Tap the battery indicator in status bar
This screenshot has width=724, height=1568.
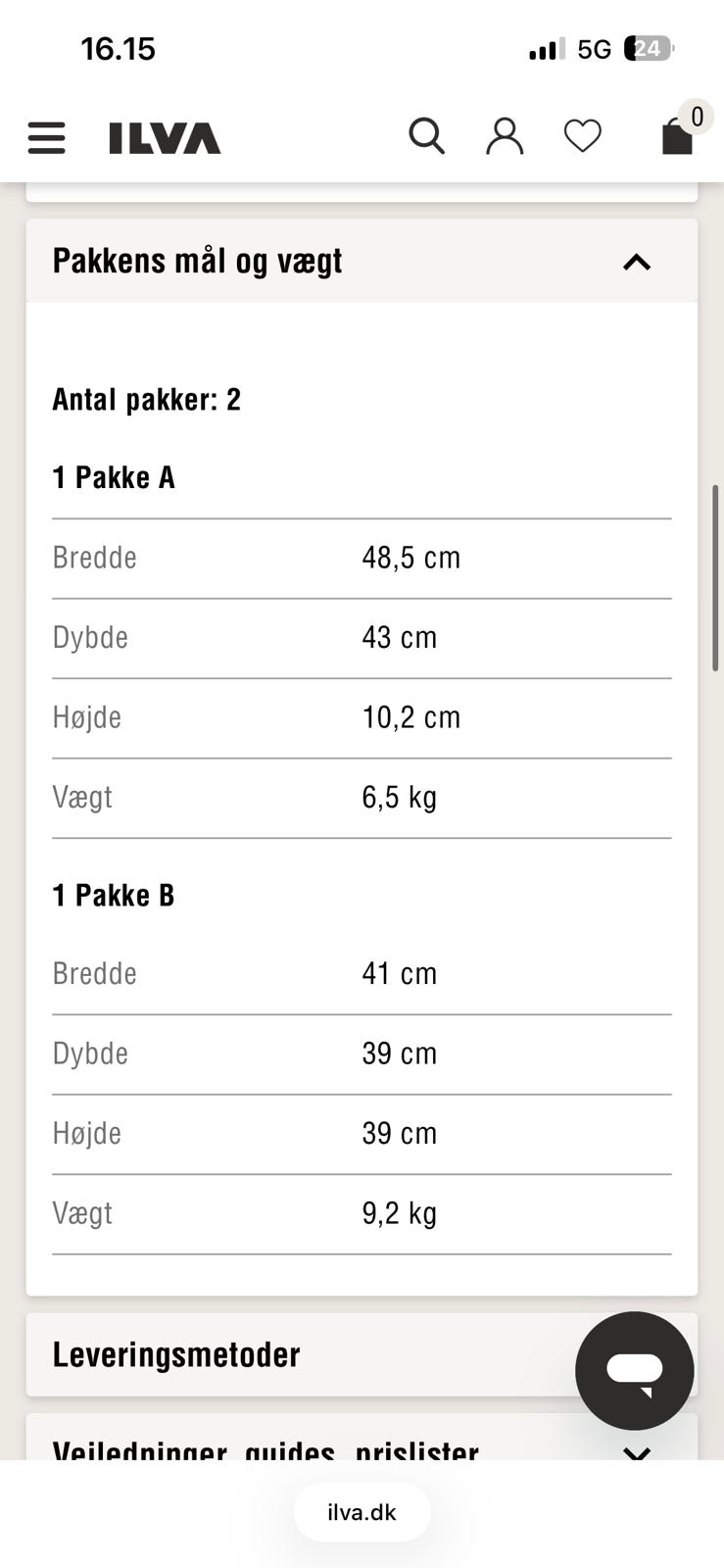pos(649,49)
